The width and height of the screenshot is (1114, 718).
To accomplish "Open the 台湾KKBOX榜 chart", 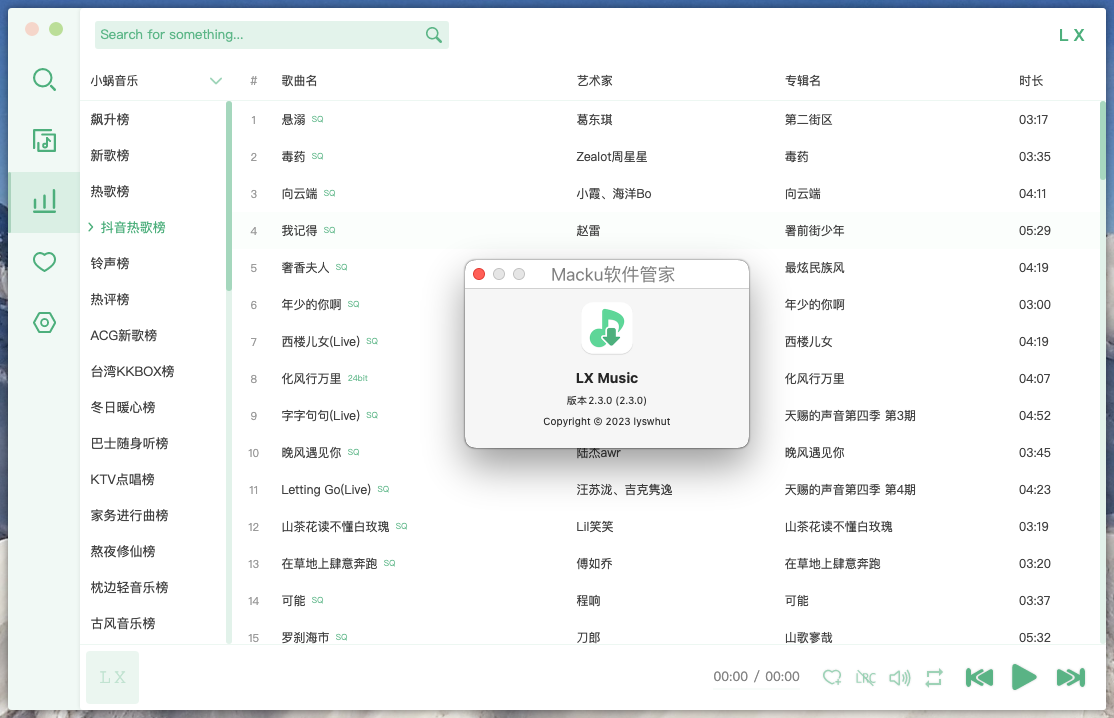I will point(132,371).
